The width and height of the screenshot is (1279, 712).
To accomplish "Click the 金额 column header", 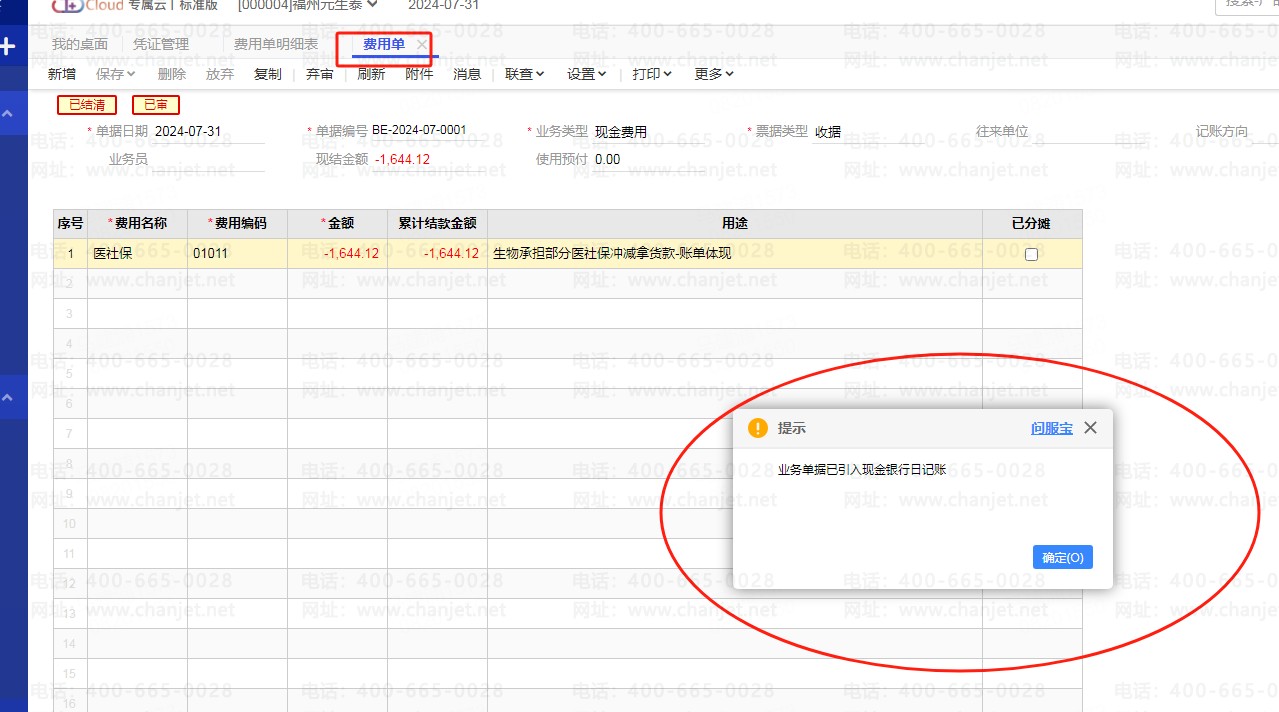I will pyautogui.click(x=338, y=224).
